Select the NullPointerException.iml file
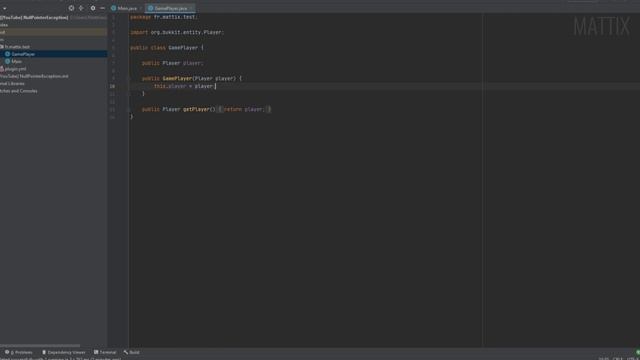The height and width of the screenshot is (360, 640). pos(34,76)
